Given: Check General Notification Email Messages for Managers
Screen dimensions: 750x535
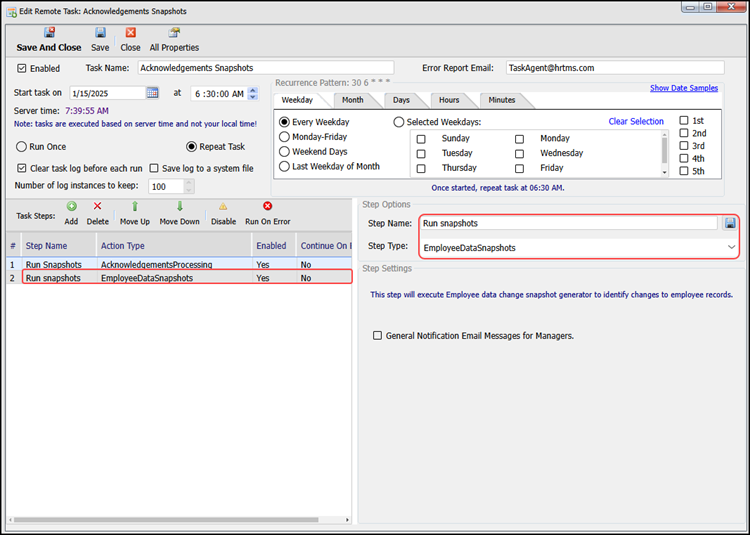Looking at the screenshot, I should 378,336.
